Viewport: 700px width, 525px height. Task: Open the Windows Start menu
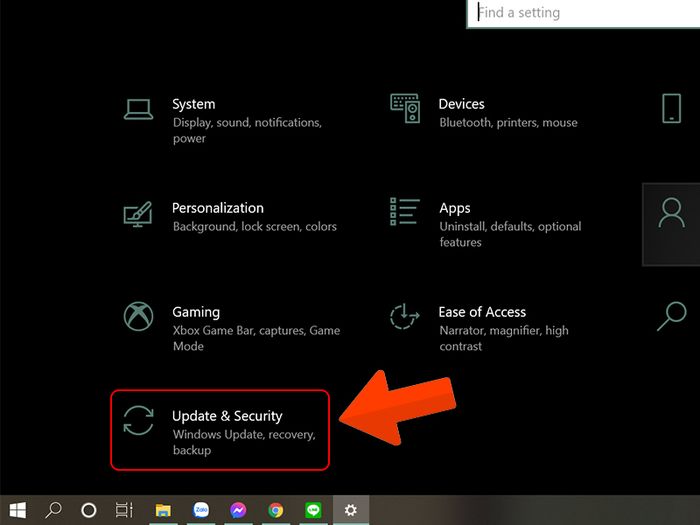pyautogui.click(x=18, y=510)
